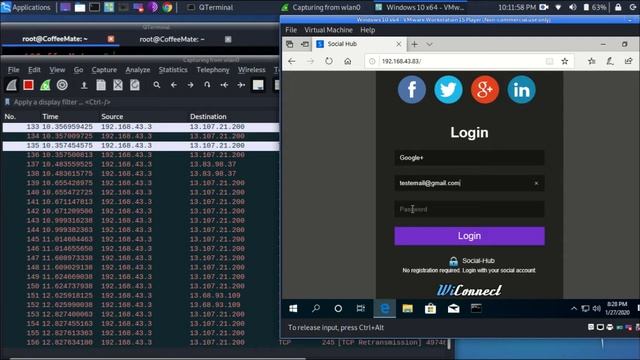Go back to previous packet arrow in Wireshark

[174, 85]
